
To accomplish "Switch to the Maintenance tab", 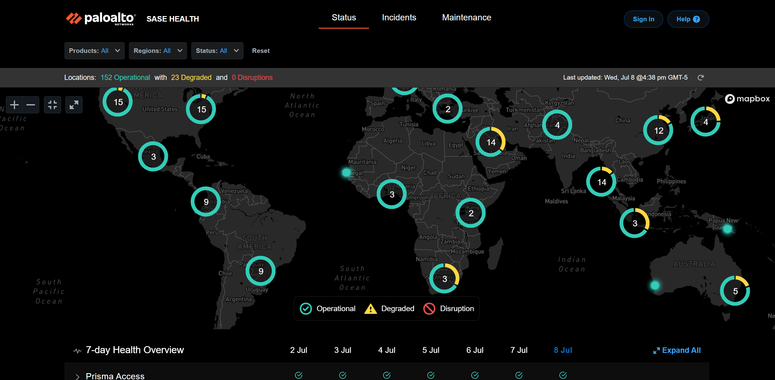I will tap(467, 18).
